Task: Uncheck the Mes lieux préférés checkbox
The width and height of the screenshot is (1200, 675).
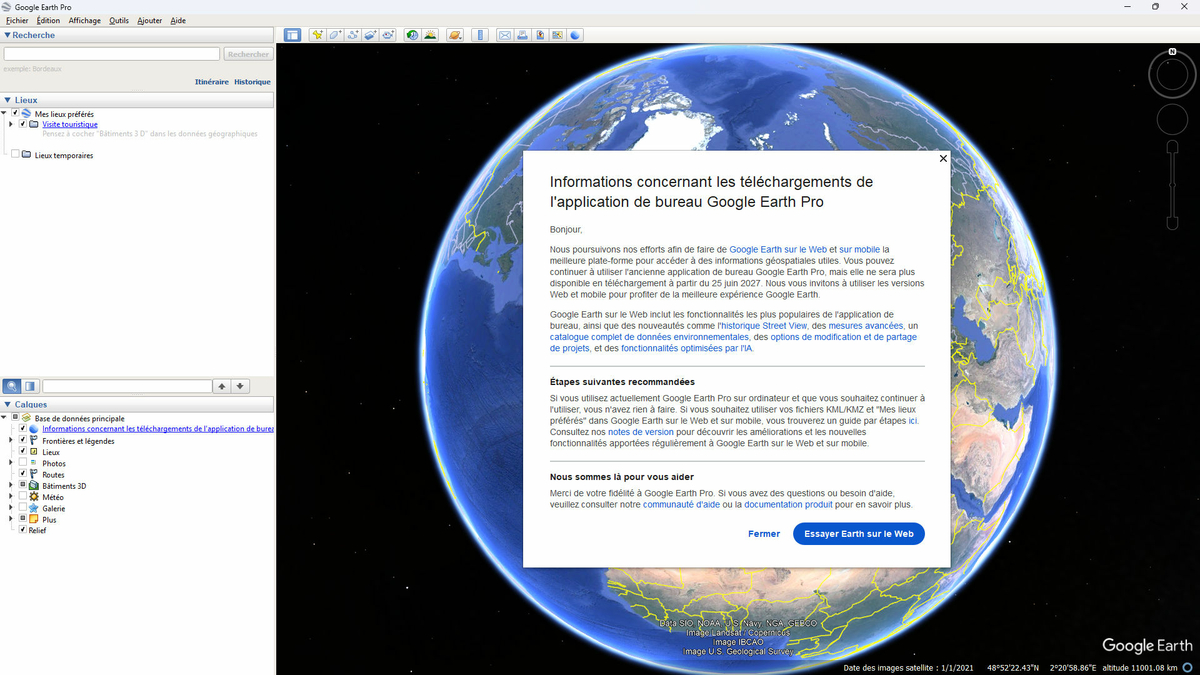Action: [15, 114]
